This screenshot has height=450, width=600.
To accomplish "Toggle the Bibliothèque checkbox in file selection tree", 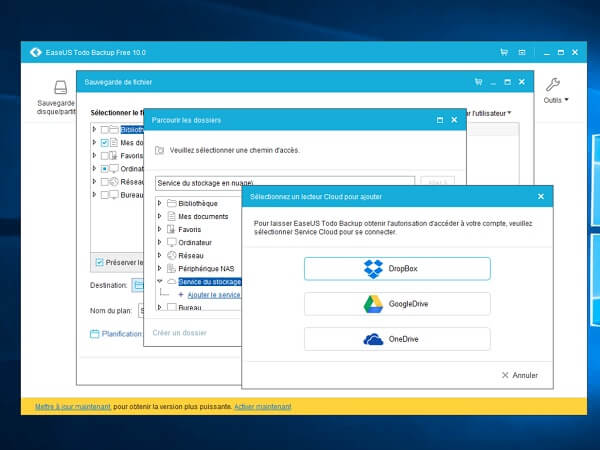I will coord(104,130).
